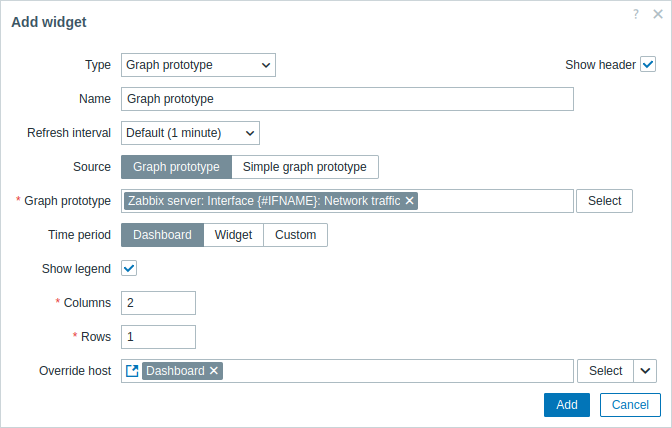672x428 pixels.
Task: Click the override host widget reference icon
Action: pos(132,371)
